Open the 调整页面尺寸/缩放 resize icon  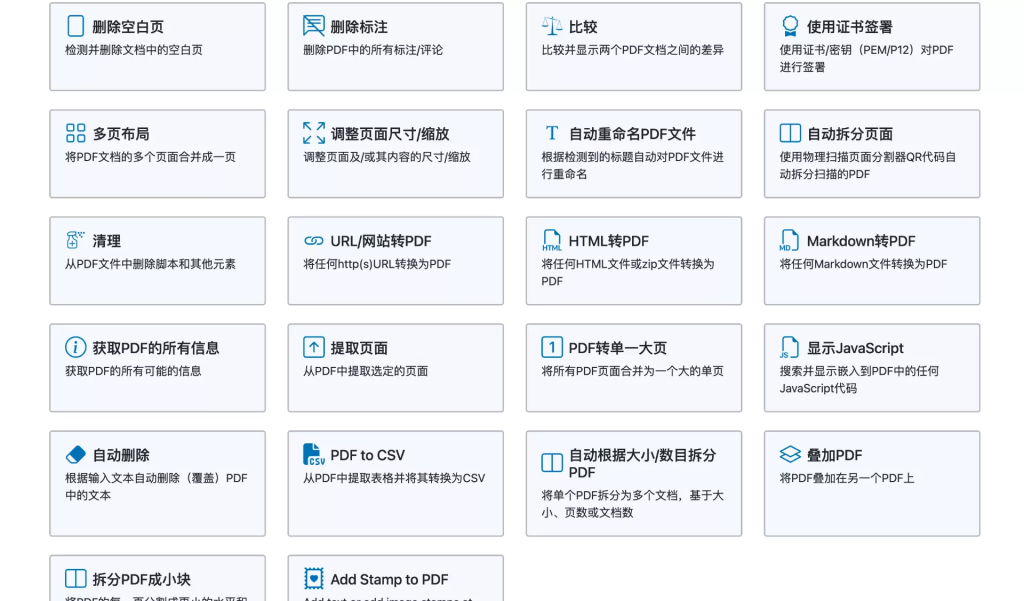coord(315,131)
